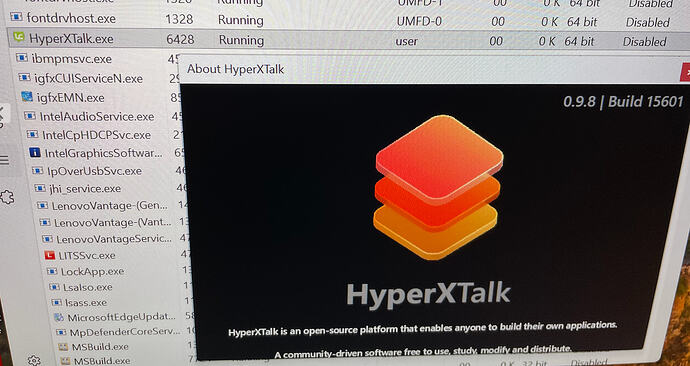Image resolution: width=690 pixels, height=366 pixels.
Task: Click Running status in HyperXTalk.exe row
Action: coord(242,40)
